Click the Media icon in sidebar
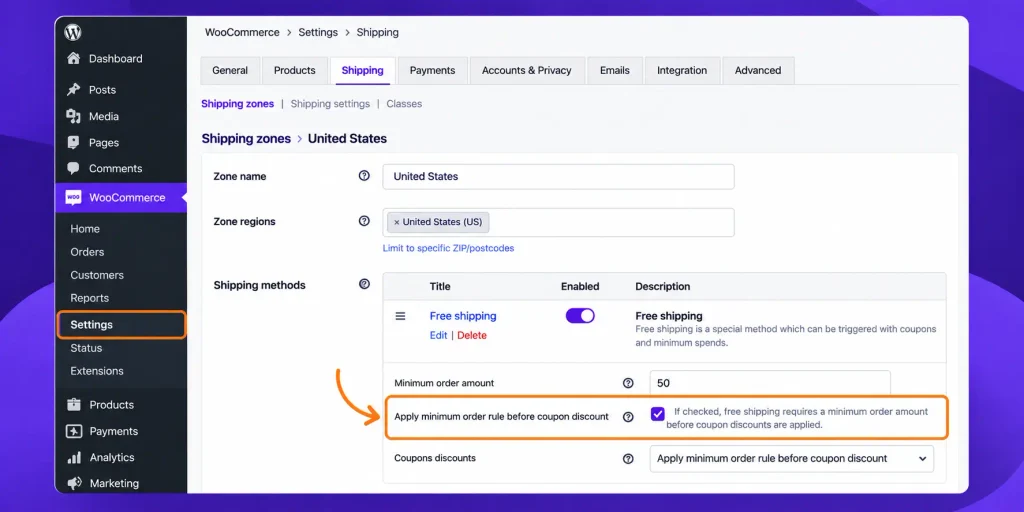 pos(73,116)
